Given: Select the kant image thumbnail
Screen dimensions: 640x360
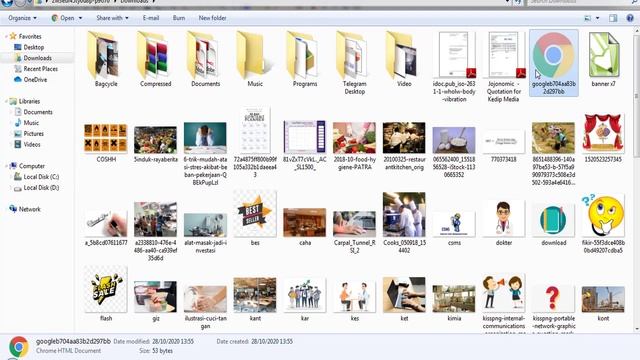Looking at the screenshot, I should coord(255,295).
